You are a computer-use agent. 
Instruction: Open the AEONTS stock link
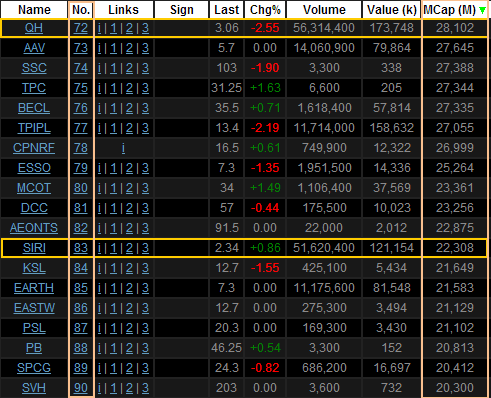(34, 228)
